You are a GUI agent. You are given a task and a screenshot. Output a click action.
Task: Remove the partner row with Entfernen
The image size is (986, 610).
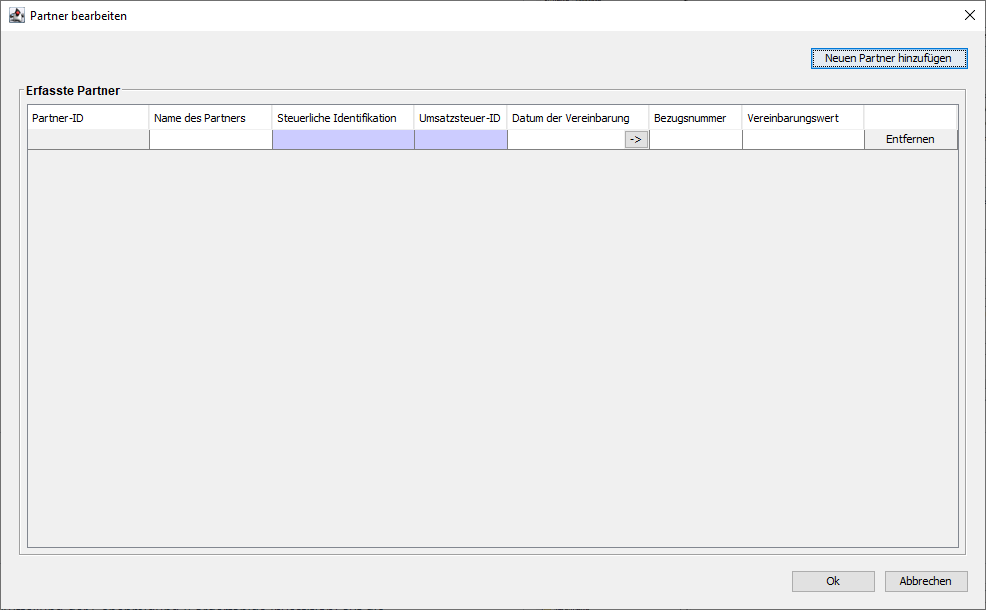tap(910, 140)
